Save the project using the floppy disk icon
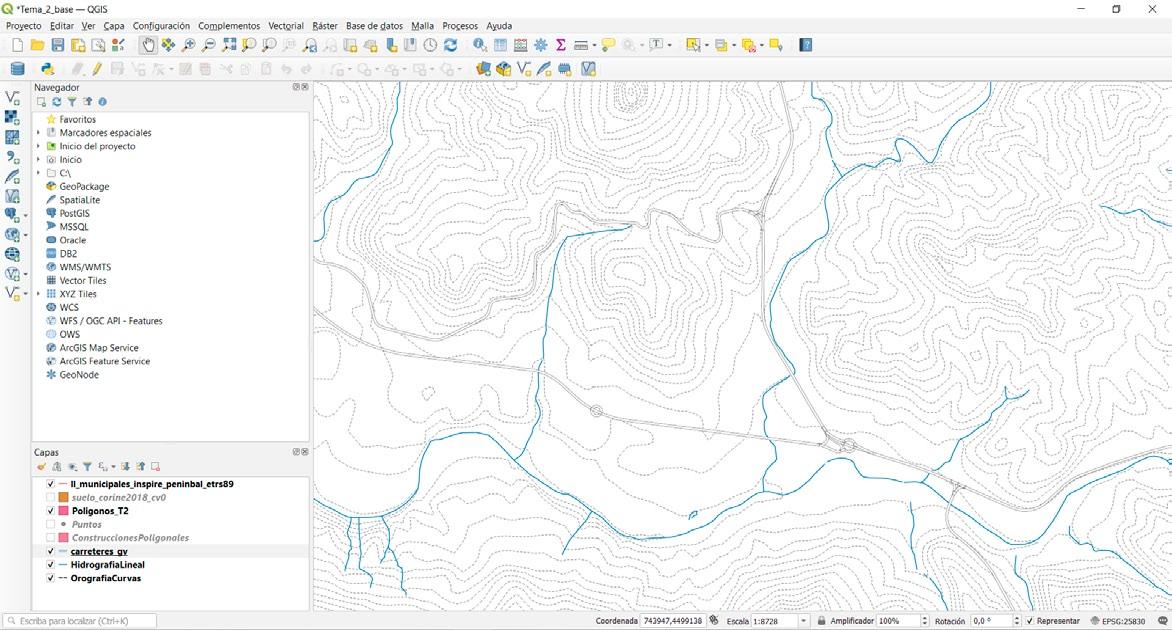The height and width of the screenshot is (630, 1172). click(58, 46)
